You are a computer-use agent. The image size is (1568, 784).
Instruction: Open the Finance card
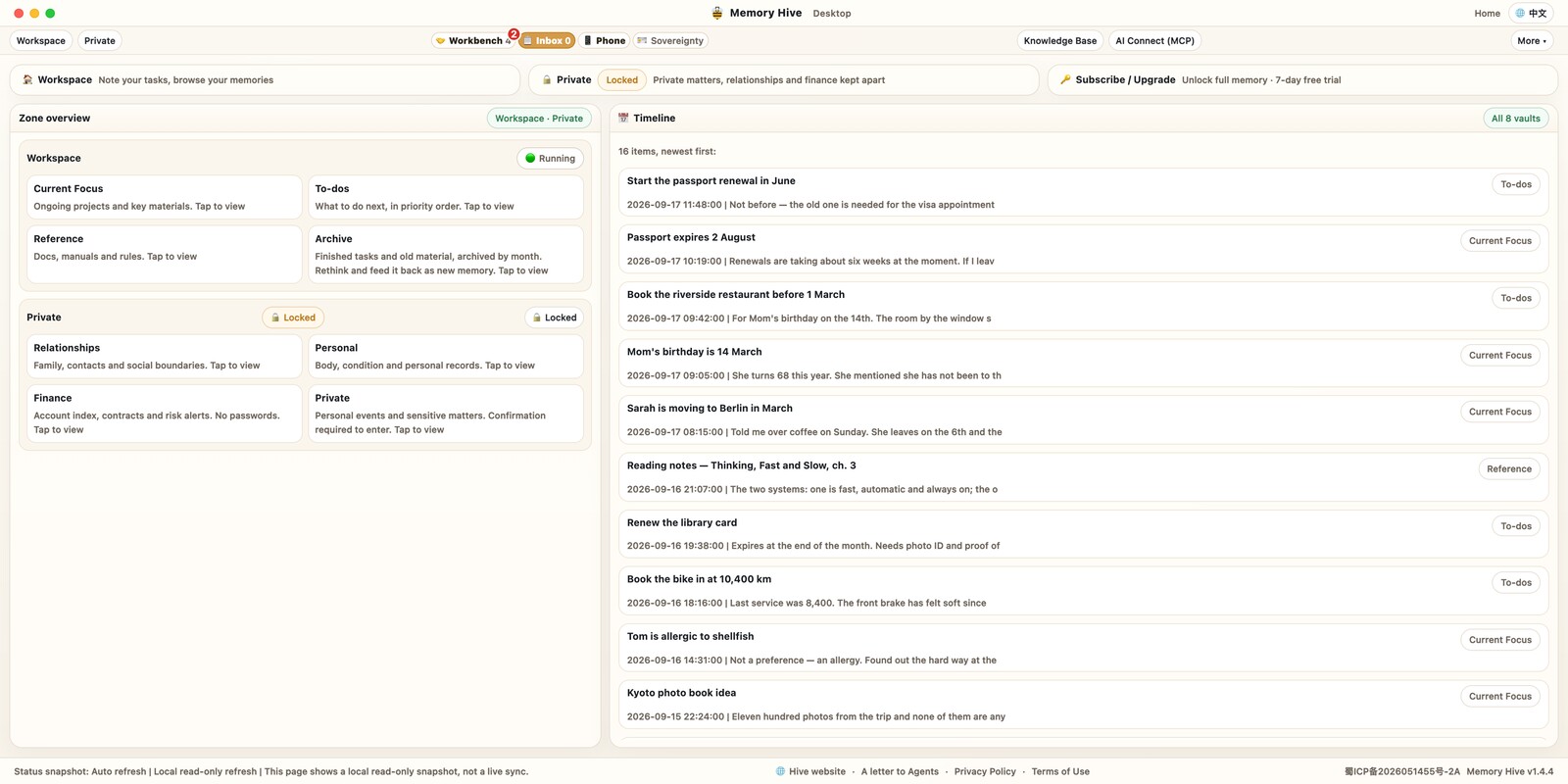(164, 414)
